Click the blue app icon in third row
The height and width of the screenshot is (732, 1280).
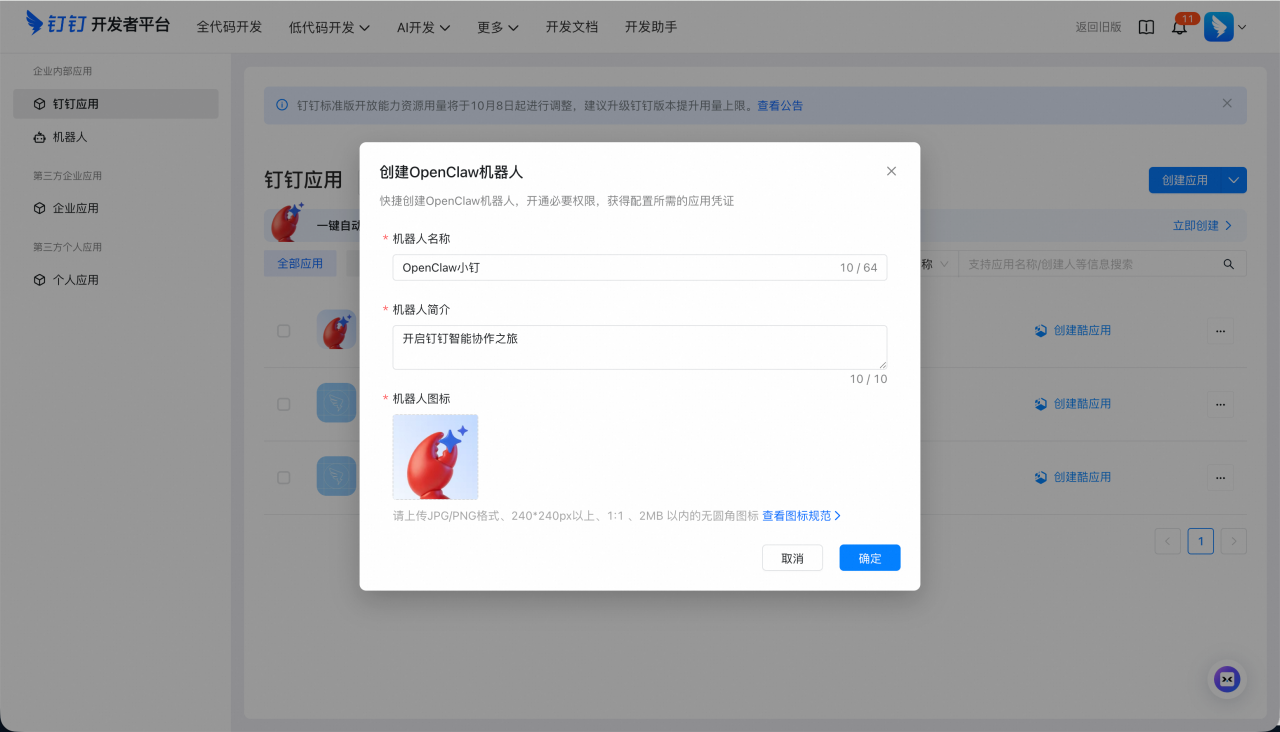coord(336,477)
